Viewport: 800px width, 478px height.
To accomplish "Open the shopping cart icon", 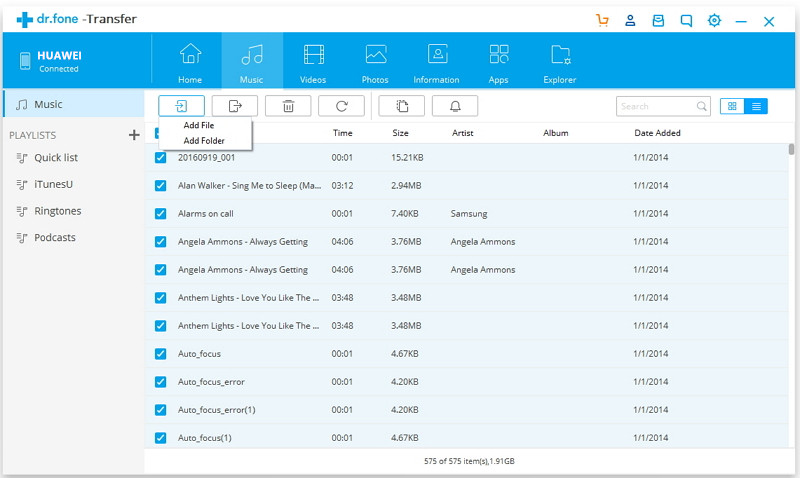I will coord(602,20).
